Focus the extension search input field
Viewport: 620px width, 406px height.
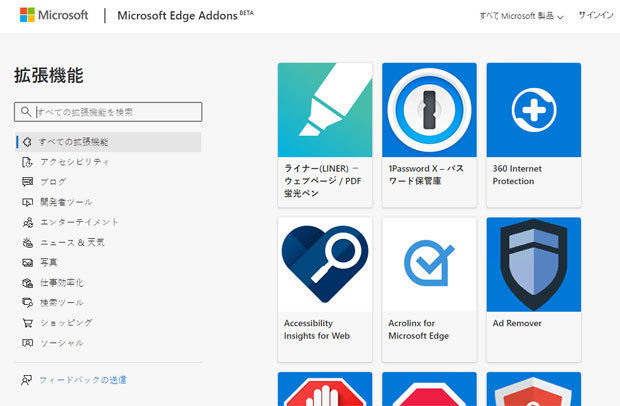[117, 112]
